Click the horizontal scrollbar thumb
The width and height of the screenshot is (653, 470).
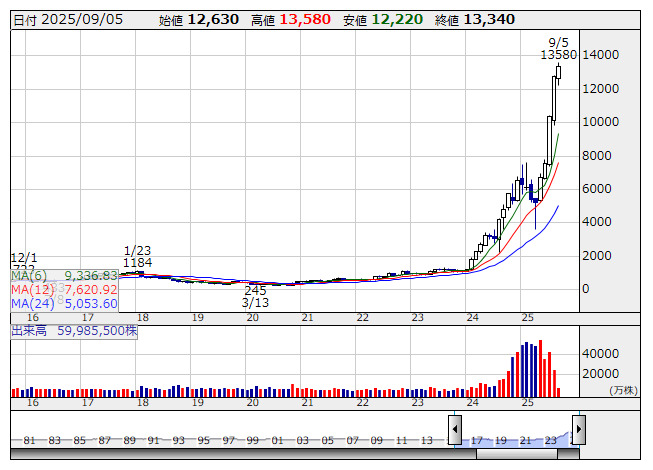516,454
